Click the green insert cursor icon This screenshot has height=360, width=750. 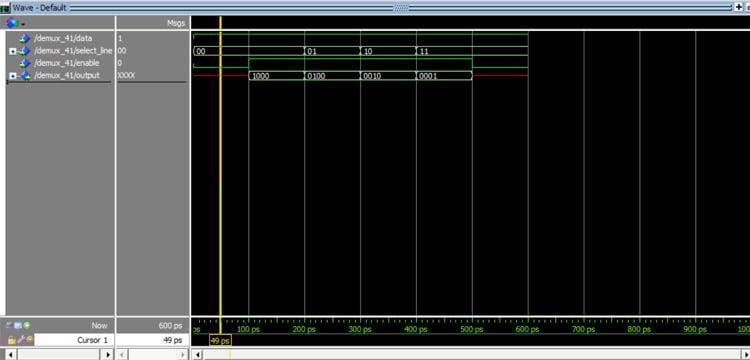[27, 326]
